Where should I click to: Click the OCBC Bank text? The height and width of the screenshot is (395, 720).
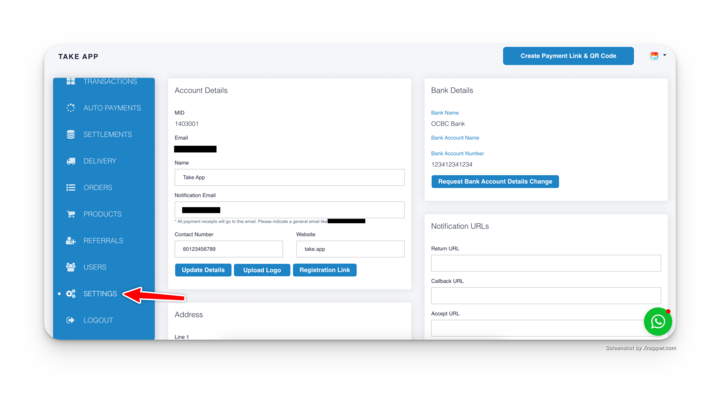pyautogui.click(x=448, y=124)
